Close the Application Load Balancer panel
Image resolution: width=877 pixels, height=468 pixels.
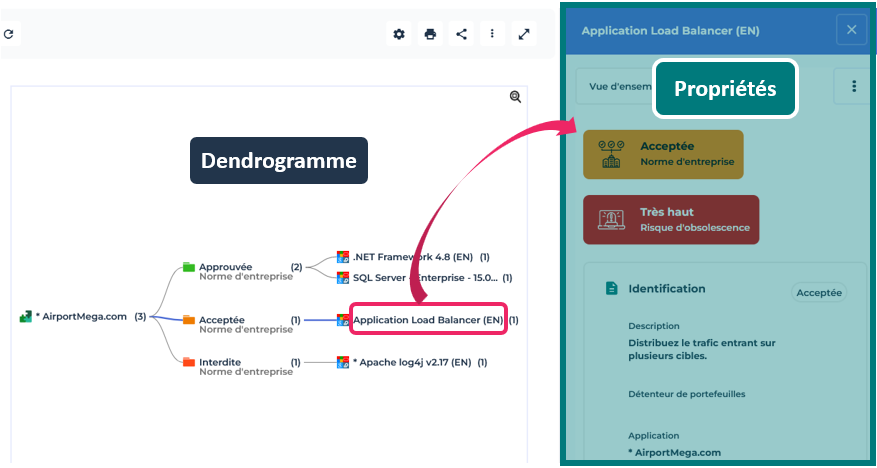point(851,30)
